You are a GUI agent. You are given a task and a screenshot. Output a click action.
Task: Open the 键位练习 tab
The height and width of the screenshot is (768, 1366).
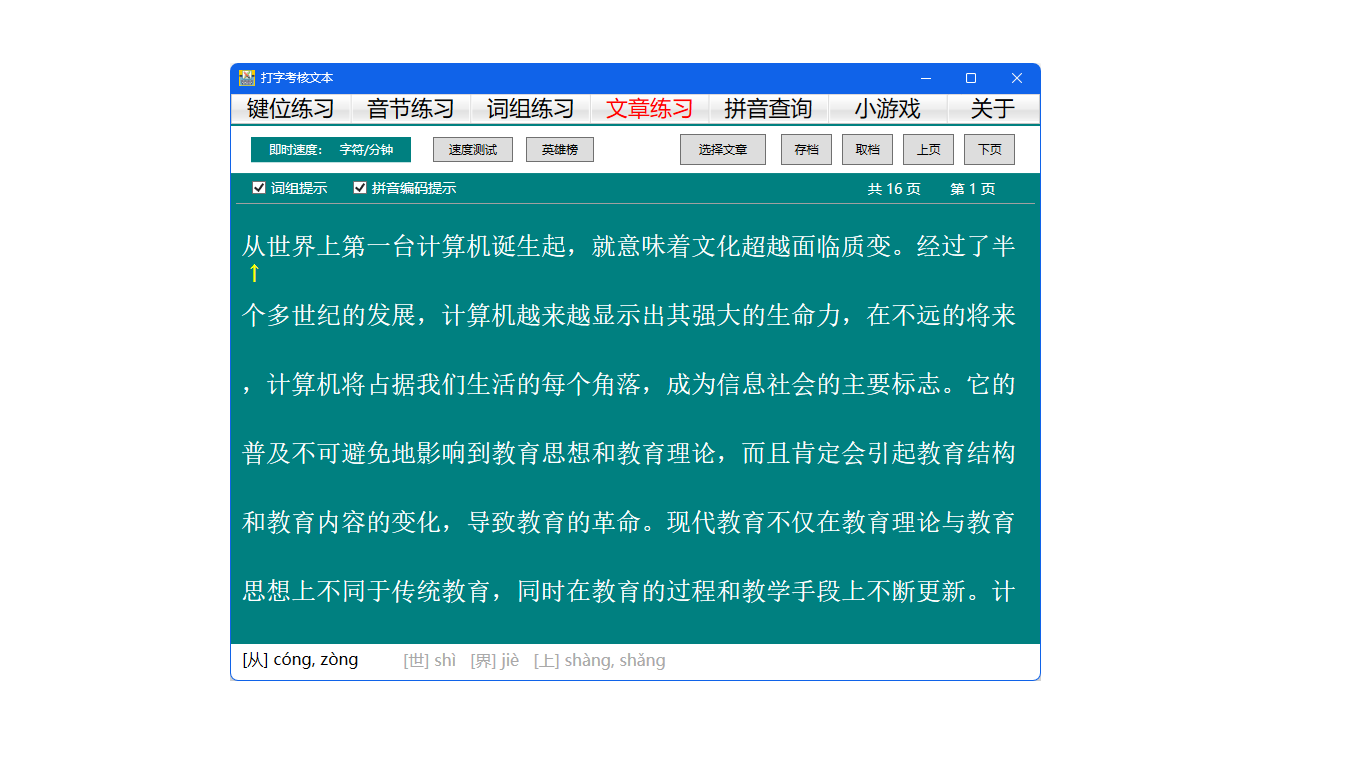(x=291, y=109)
